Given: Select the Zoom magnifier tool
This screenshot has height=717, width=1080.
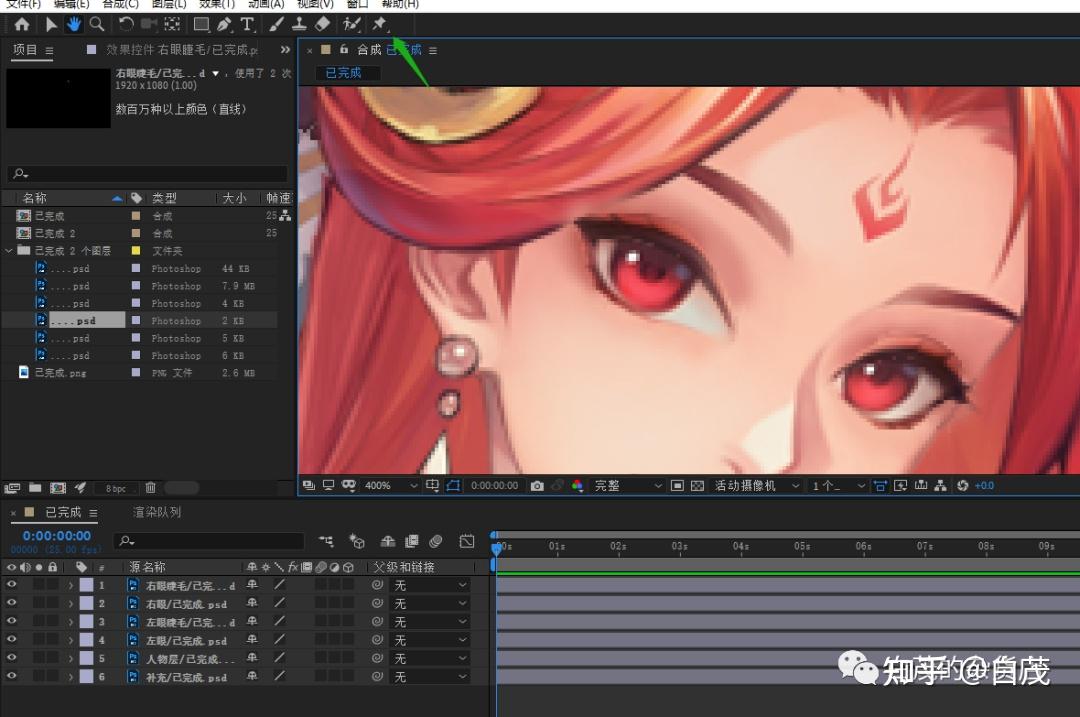Looking at the screenshot, I should pos(97,25).
